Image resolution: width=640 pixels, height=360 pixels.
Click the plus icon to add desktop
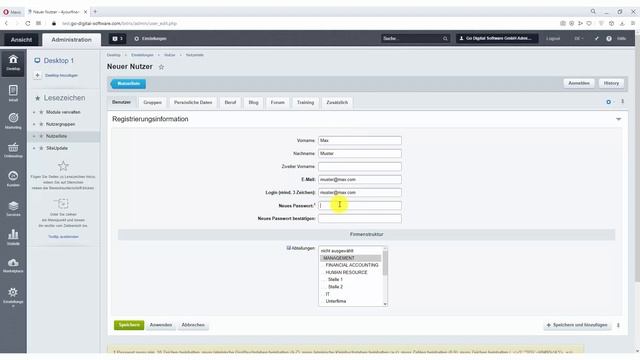[37, 76]
